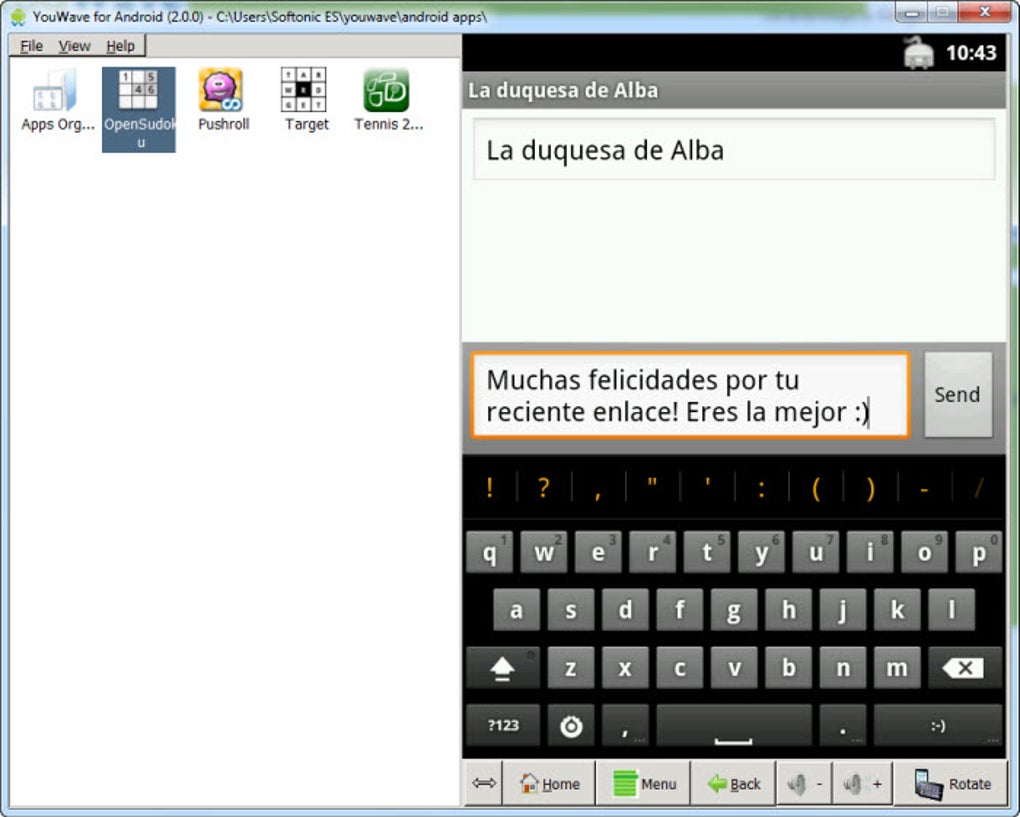Click the Home button
Viewport: 1020px width, 817px height.
(x=550, y=783)
